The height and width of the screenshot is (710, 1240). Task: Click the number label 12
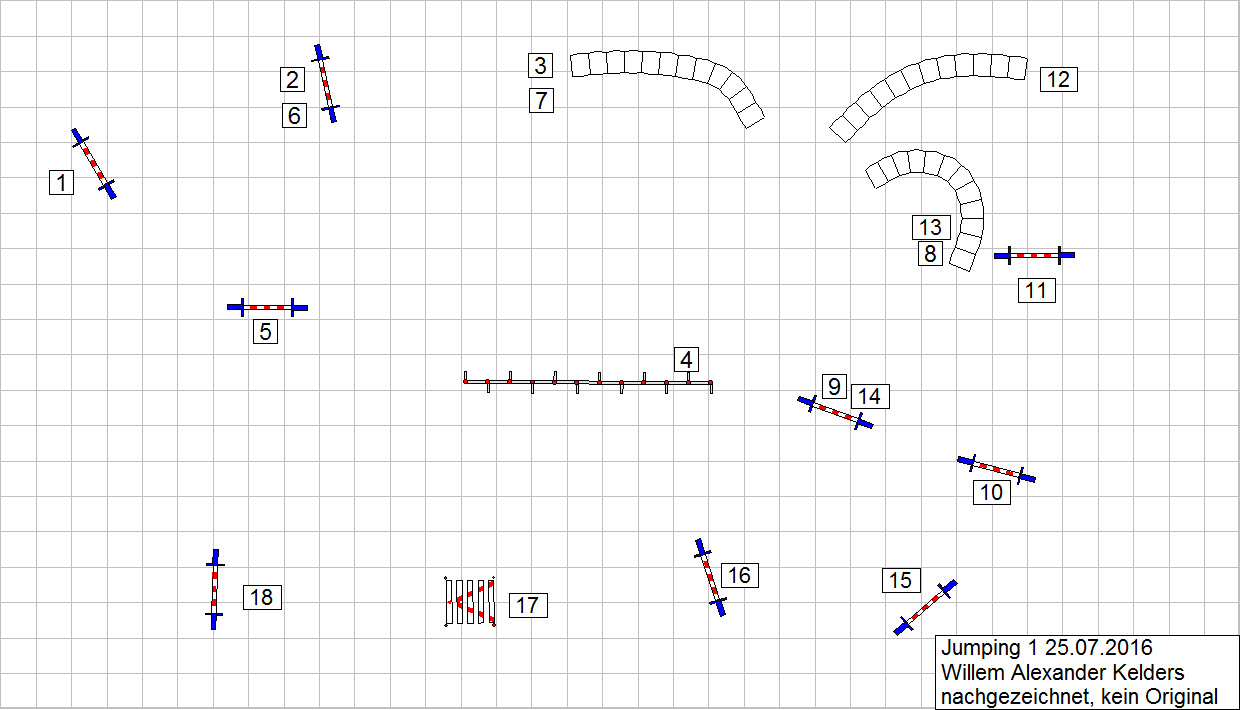click(x=1058, y=79)
